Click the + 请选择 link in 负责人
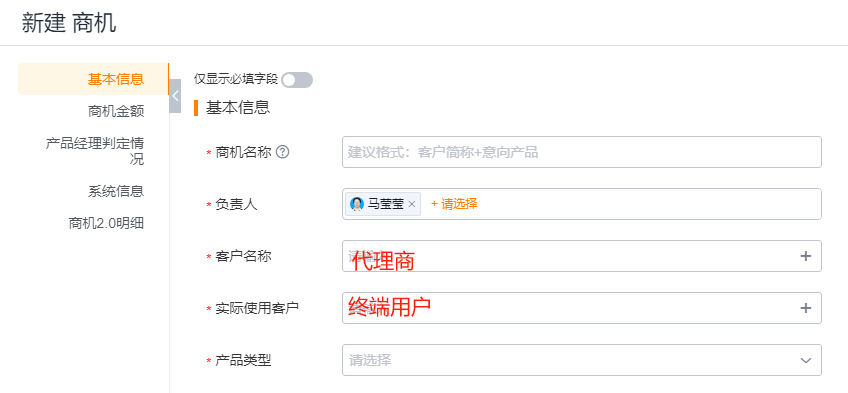This screenshot has height=393, width=848. 454,204
